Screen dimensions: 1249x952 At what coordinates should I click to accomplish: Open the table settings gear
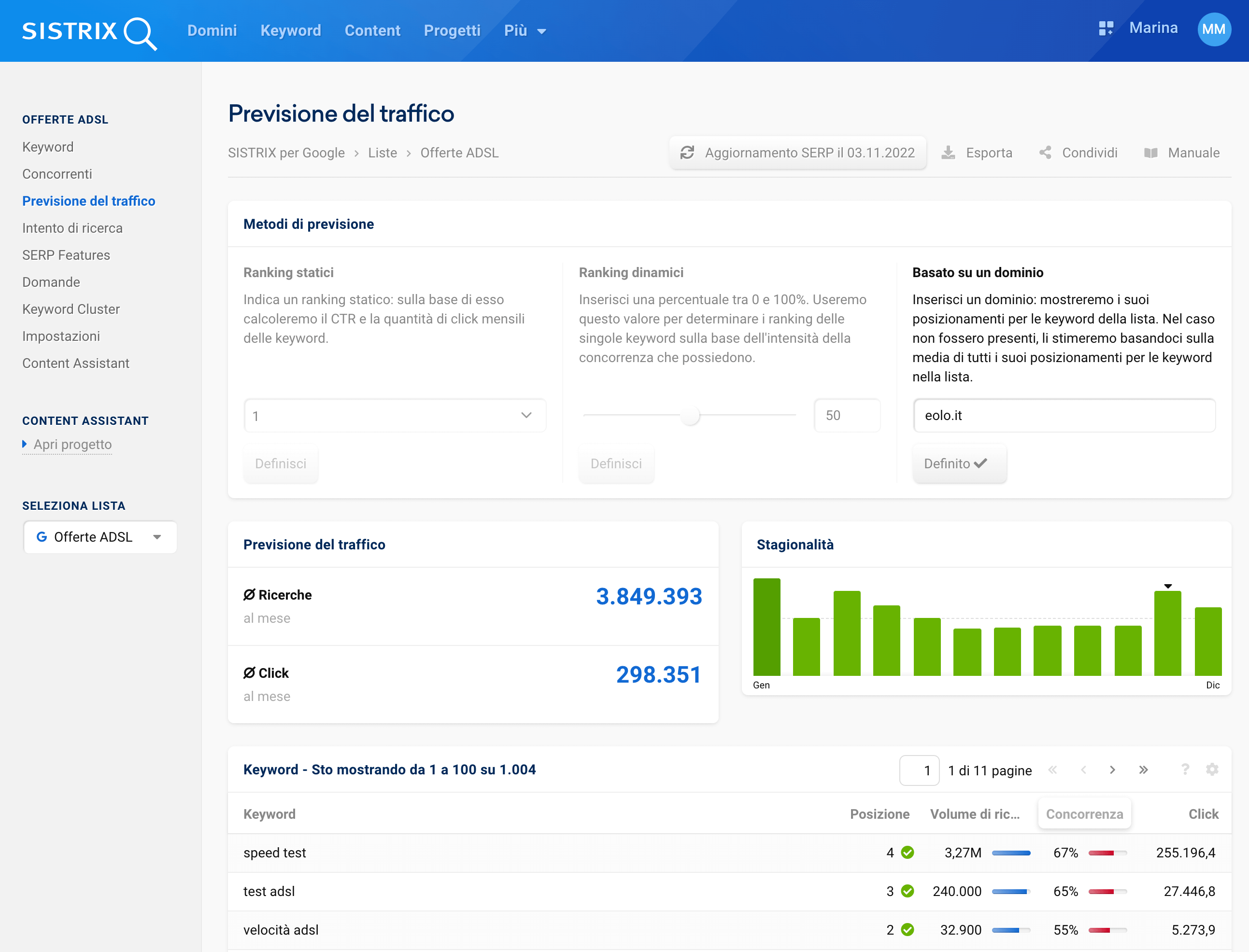click(x=1212, y=769)
